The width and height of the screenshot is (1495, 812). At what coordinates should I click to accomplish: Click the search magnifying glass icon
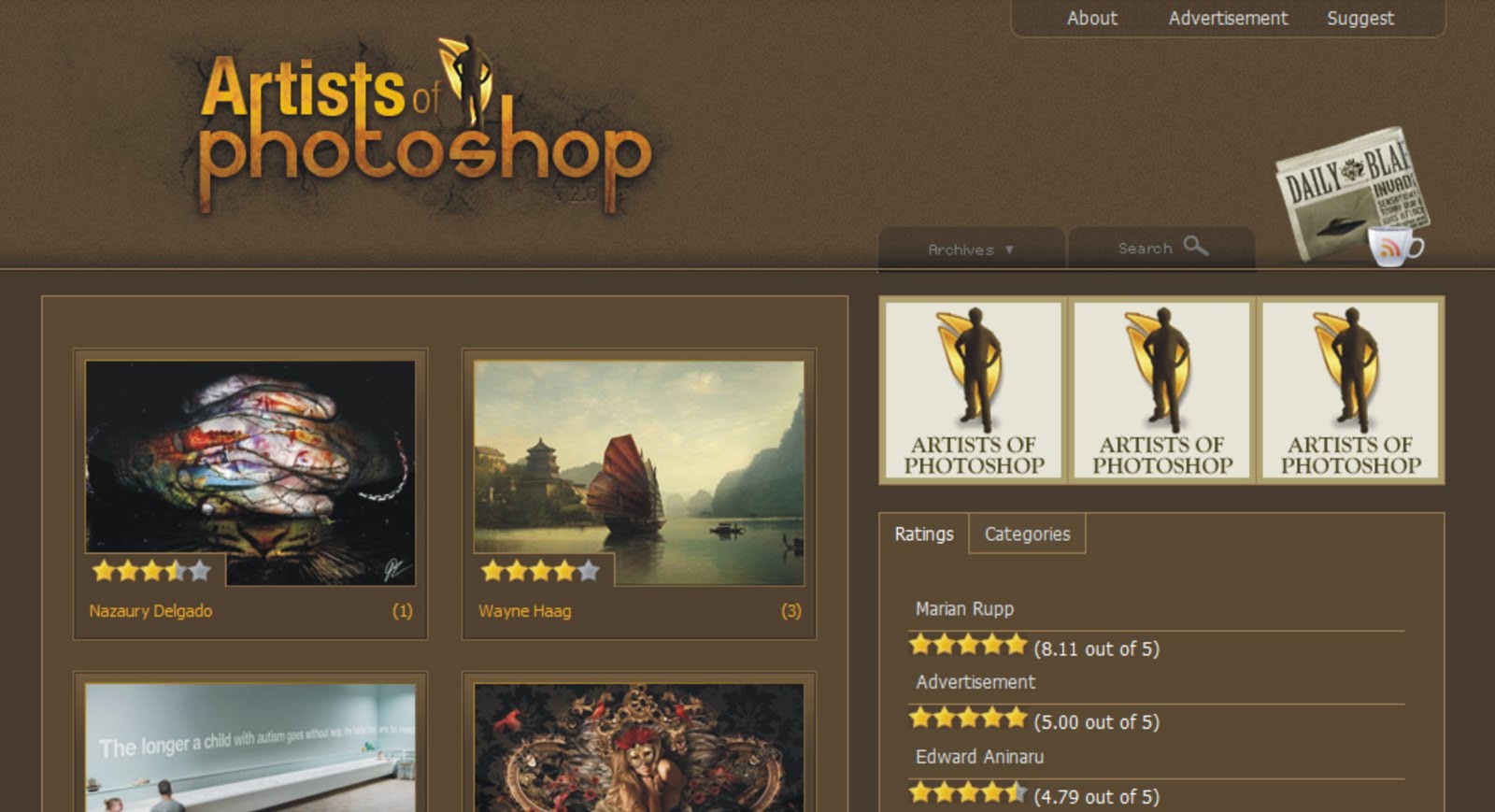(1196, 246)
